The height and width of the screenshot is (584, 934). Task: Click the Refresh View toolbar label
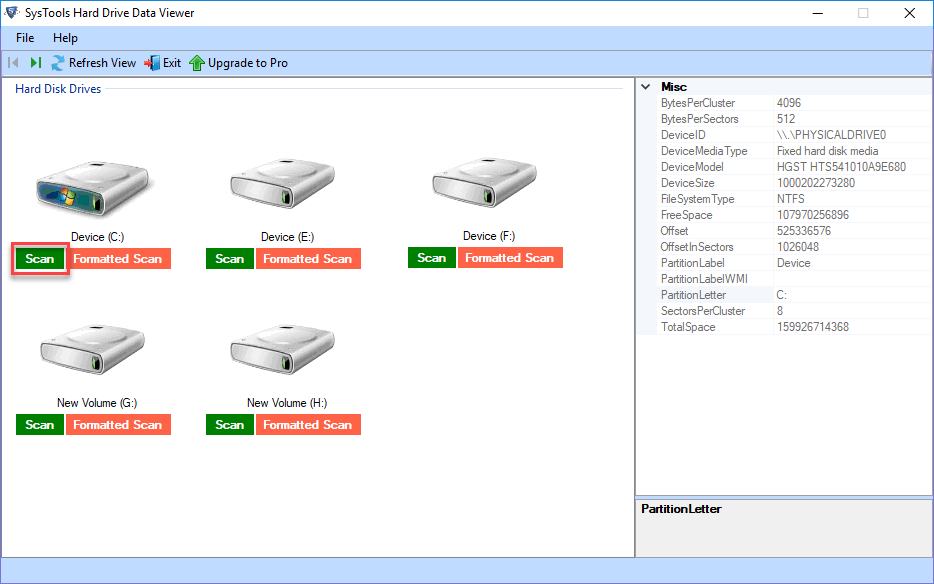102,63
